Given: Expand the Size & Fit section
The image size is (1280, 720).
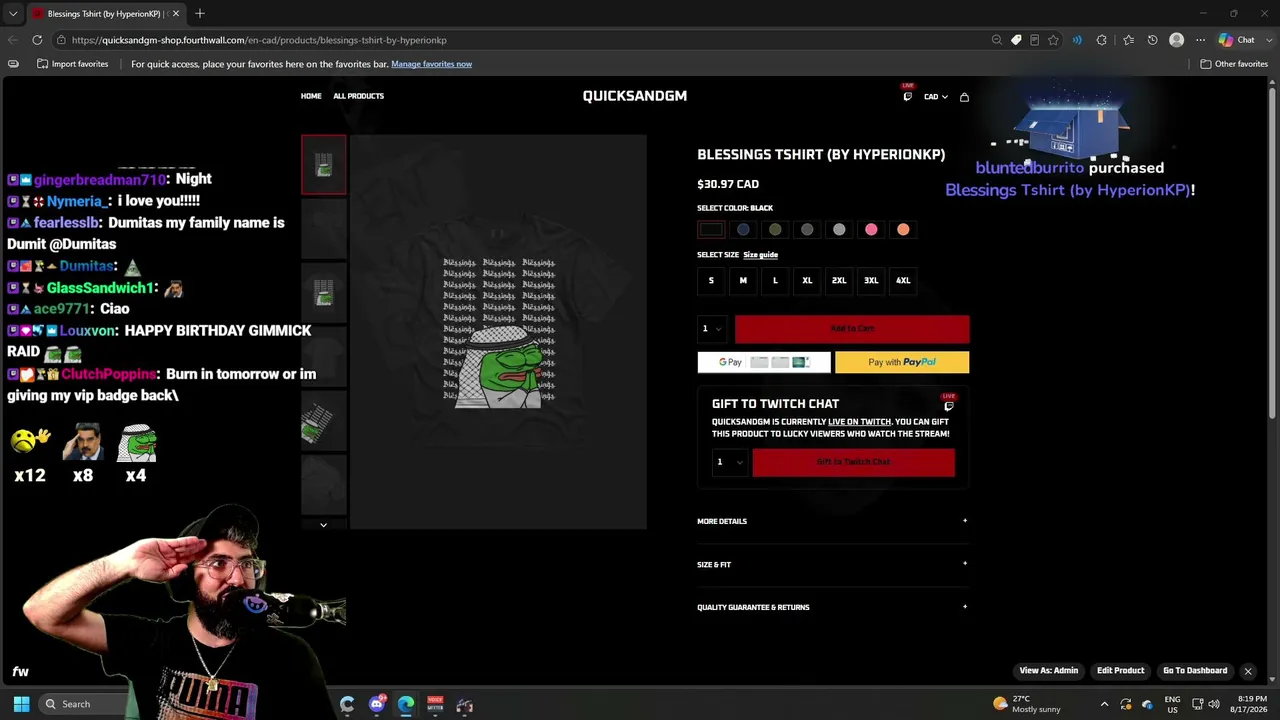Looking at the screenshot, I should 832,564.
